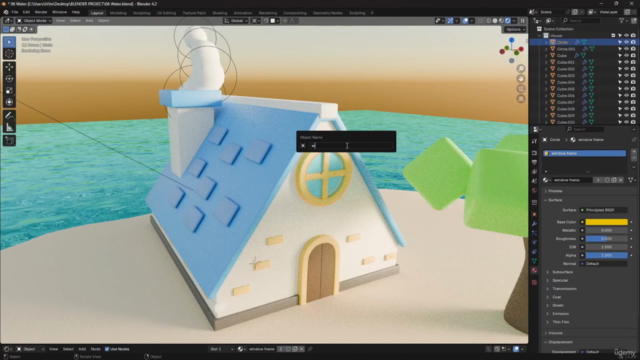The width and height of the screenshot is (640, 360).
Task: Open the Surface Principled BSDF dropdown
Action: pyautogui.click(x=604, y=210)
